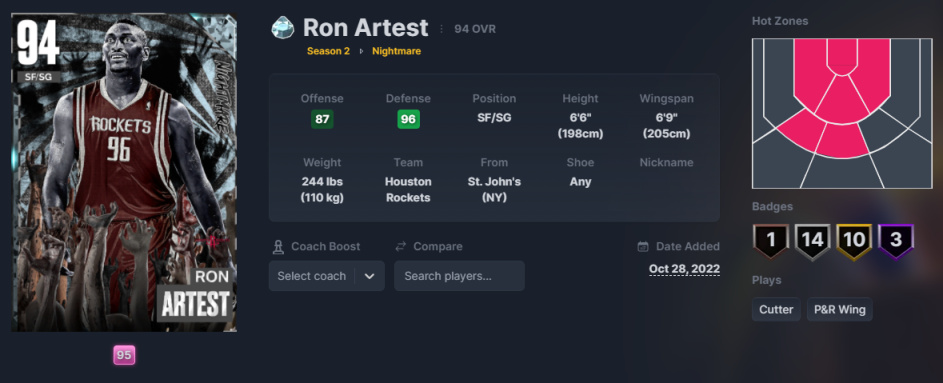Click the Oct 28, 2022 date link

click(x=684, y=269)
